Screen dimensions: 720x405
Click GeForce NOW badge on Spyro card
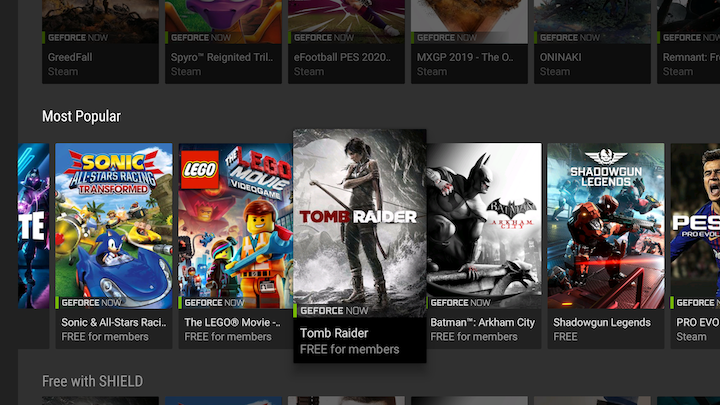point(201,38)
